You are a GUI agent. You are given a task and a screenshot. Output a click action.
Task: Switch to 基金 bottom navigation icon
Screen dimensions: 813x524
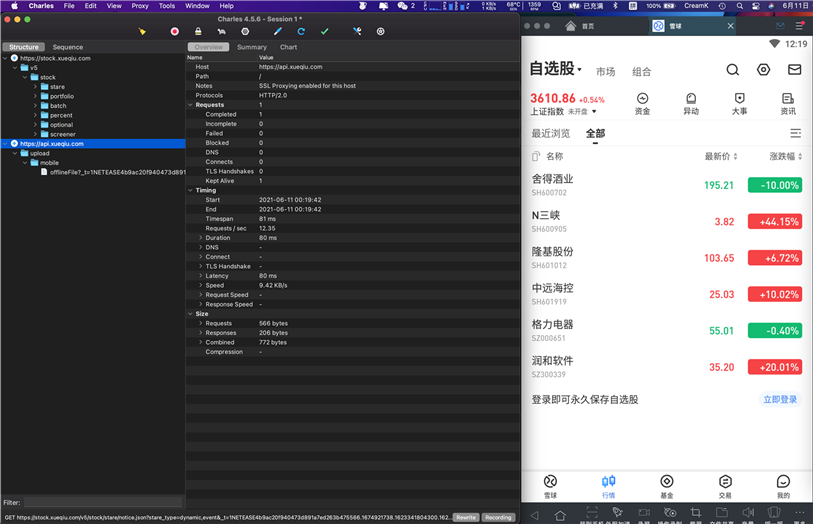pos(667,486)
